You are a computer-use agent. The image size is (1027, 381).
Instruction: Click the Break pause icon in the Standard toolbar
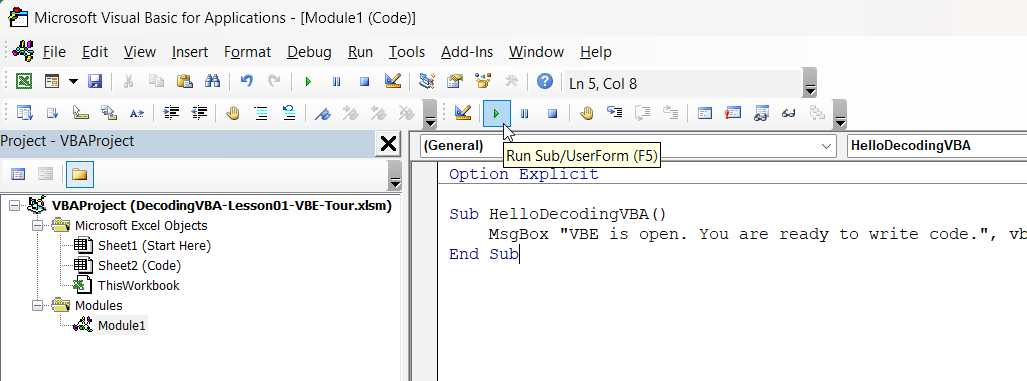[x=336, y=81]
